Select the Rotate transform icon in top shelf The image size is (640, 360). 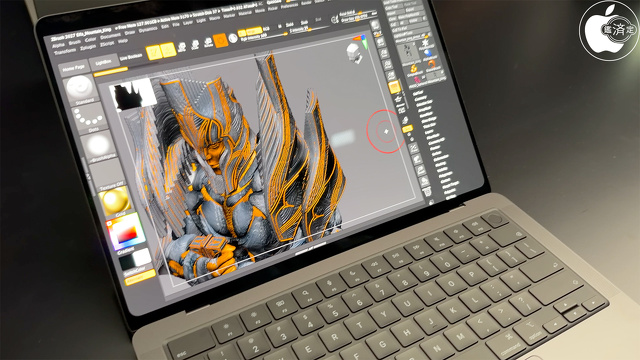click(x=208, y=42)
